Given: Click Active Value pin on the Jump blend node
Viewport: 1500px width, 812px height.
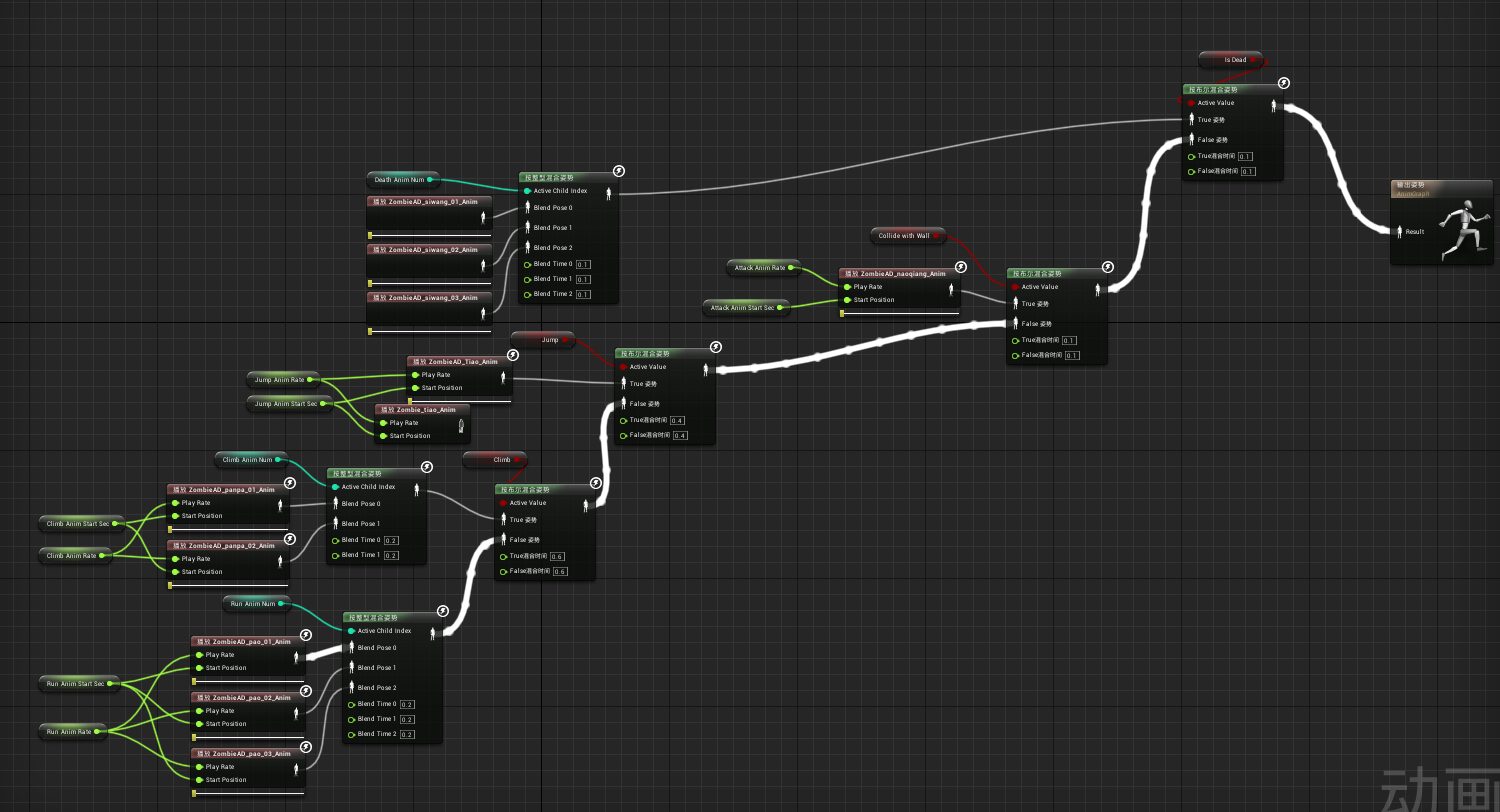Looking at the screenshot, I should [x=623, y=367].
